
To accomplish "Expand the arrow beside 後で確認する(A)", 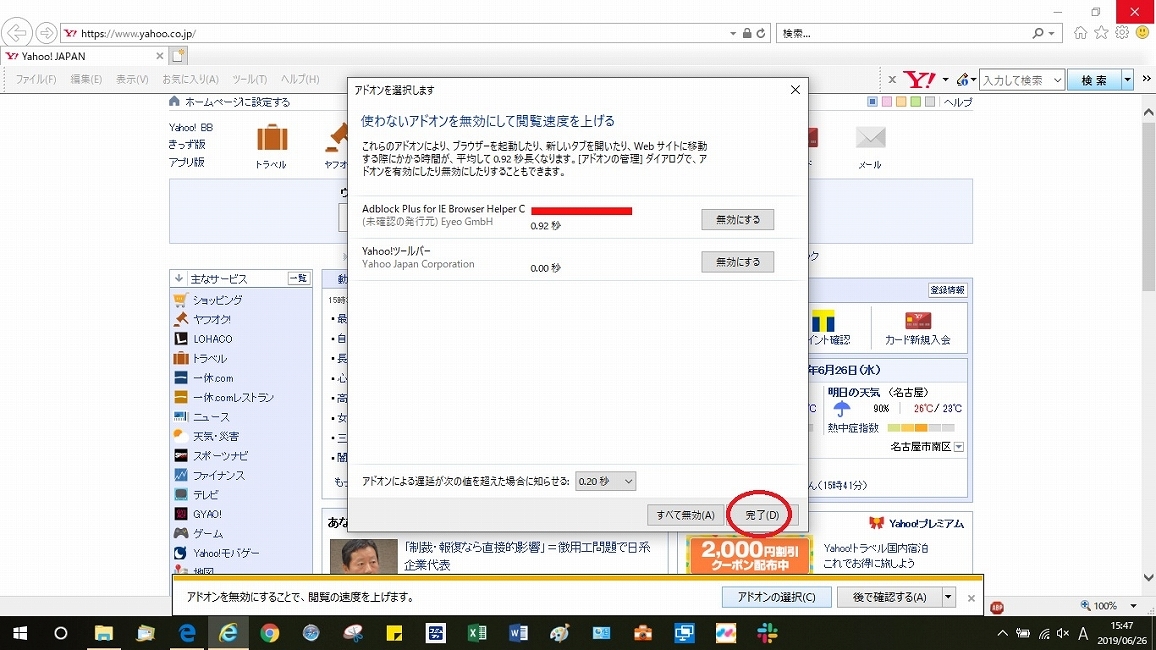I will coord(949,597).
